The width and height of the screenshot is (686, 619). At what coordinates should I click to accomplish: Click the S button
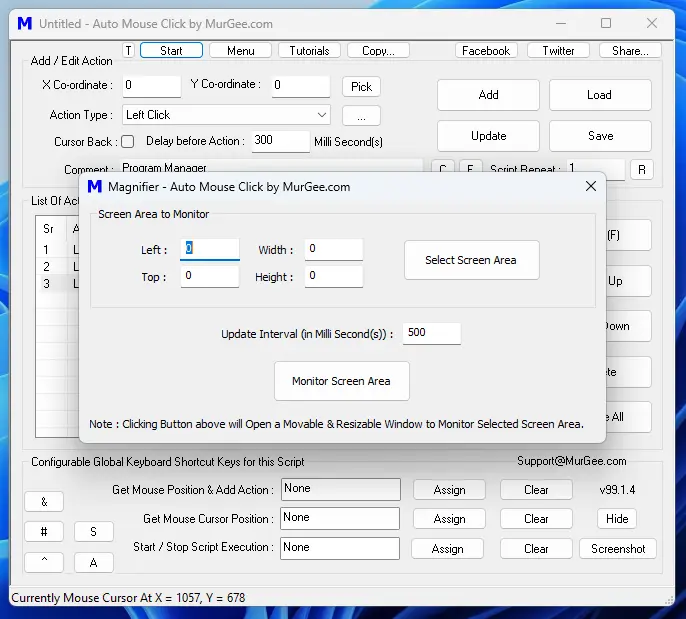click(94, 532)
